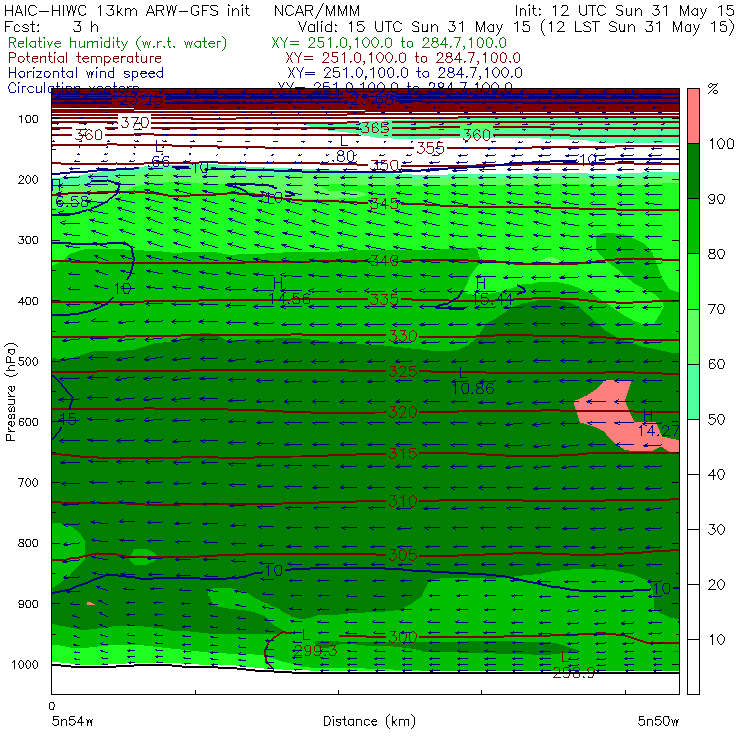Click the 500 hPa pressure axis tick label

[x=28, y=362]
